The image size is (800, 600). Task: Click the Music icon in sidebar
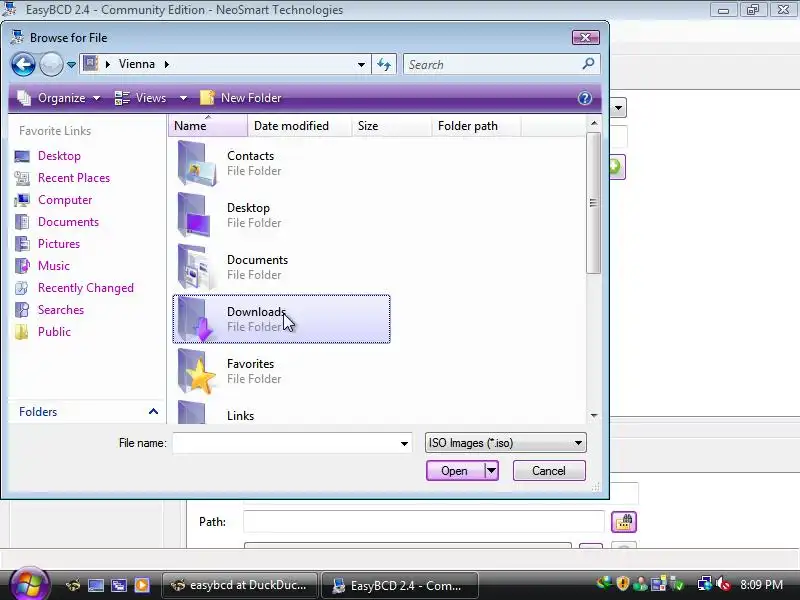22,266
